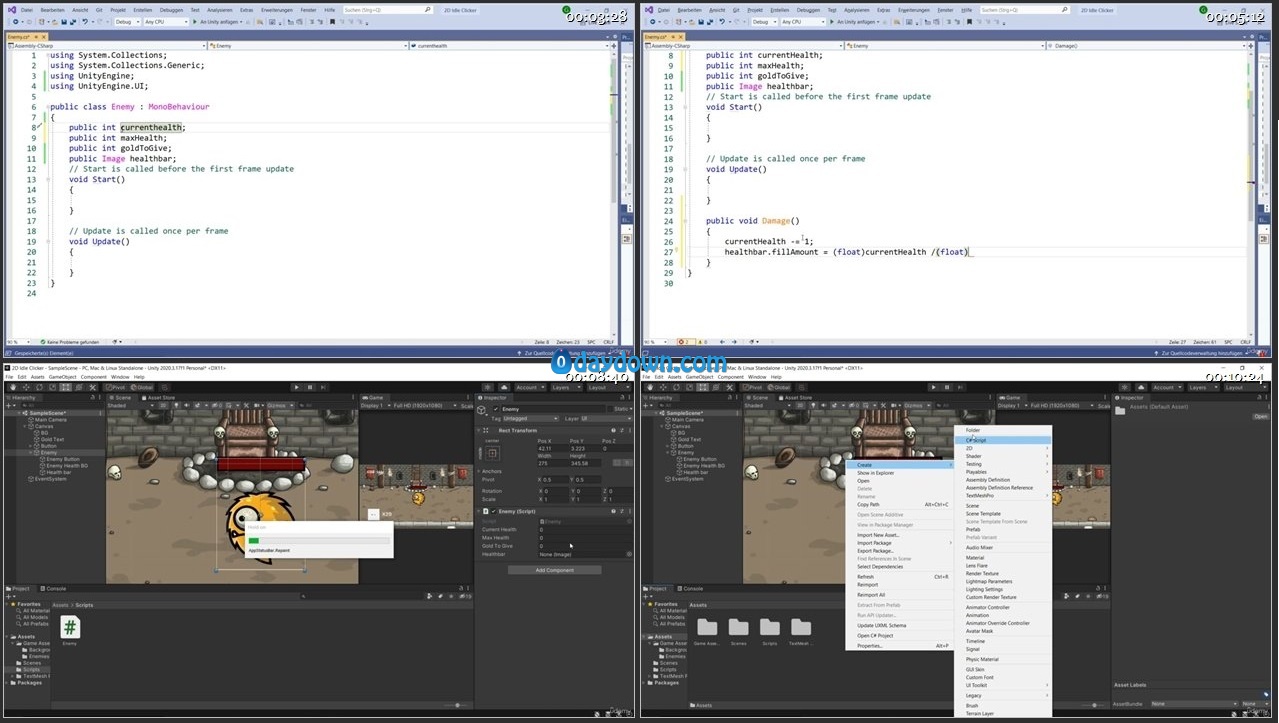
Task: Open the Full HD resolution dropdown in left Unity window
Action: coord(424,405)
